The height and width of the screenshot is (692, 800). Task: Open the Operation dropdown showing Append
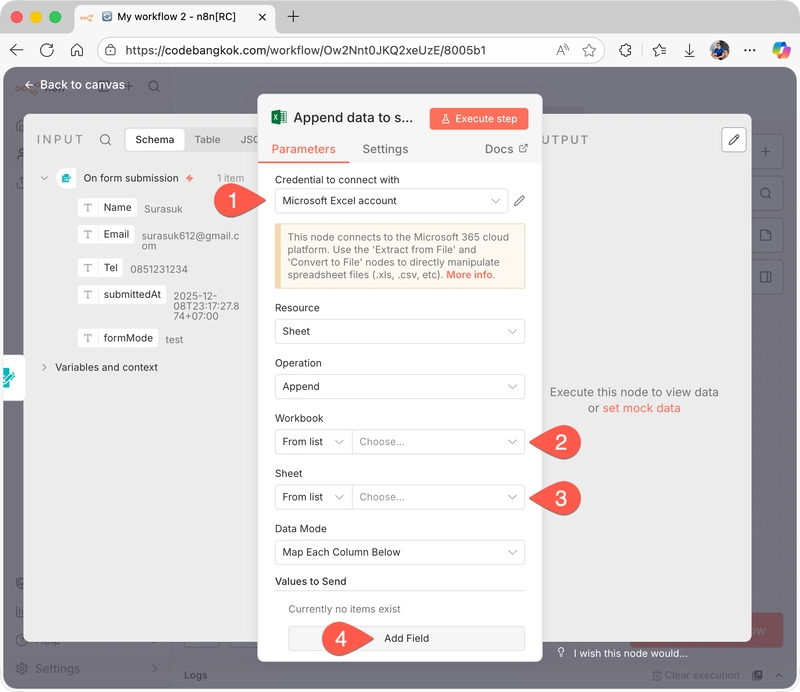coord(399,386)
